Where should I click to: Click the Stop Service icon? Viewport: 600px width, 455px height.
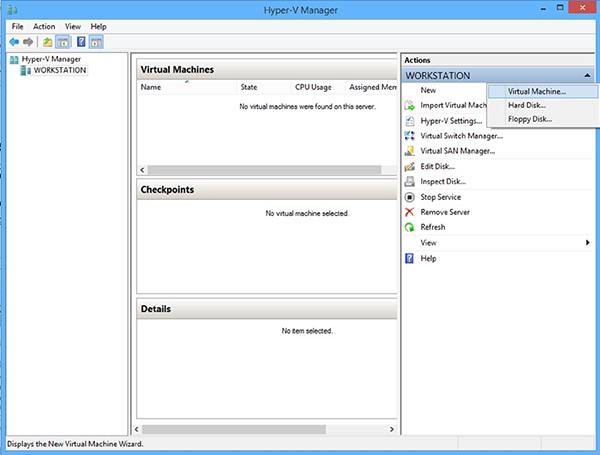point(409,197)
